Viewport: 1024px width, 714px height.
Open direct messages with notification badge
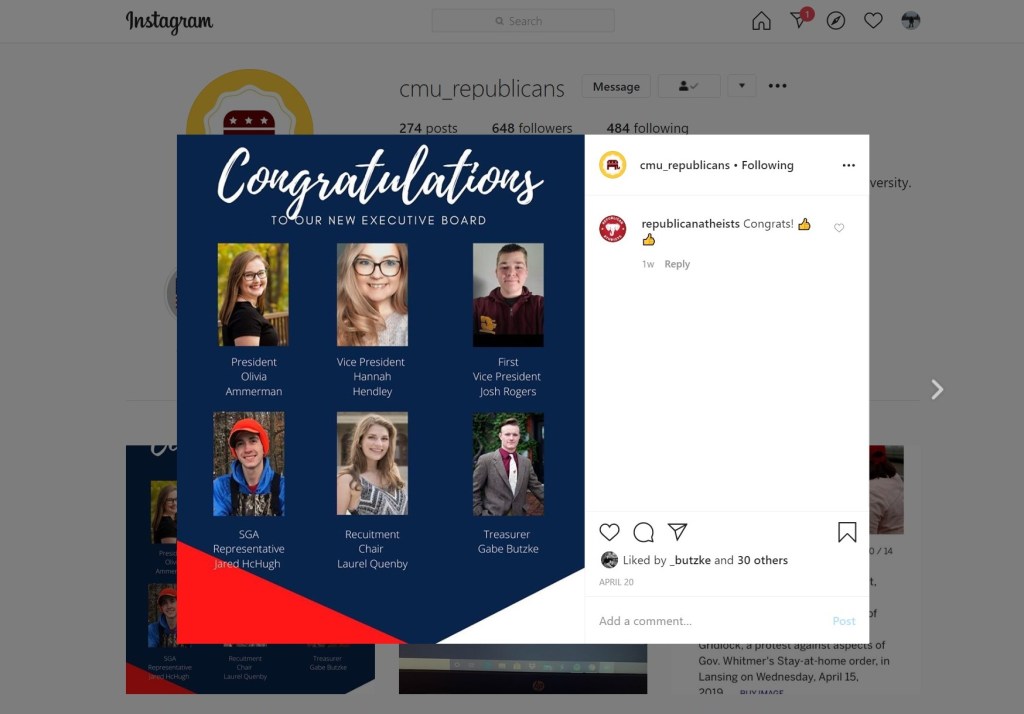[x=799, y=21]
